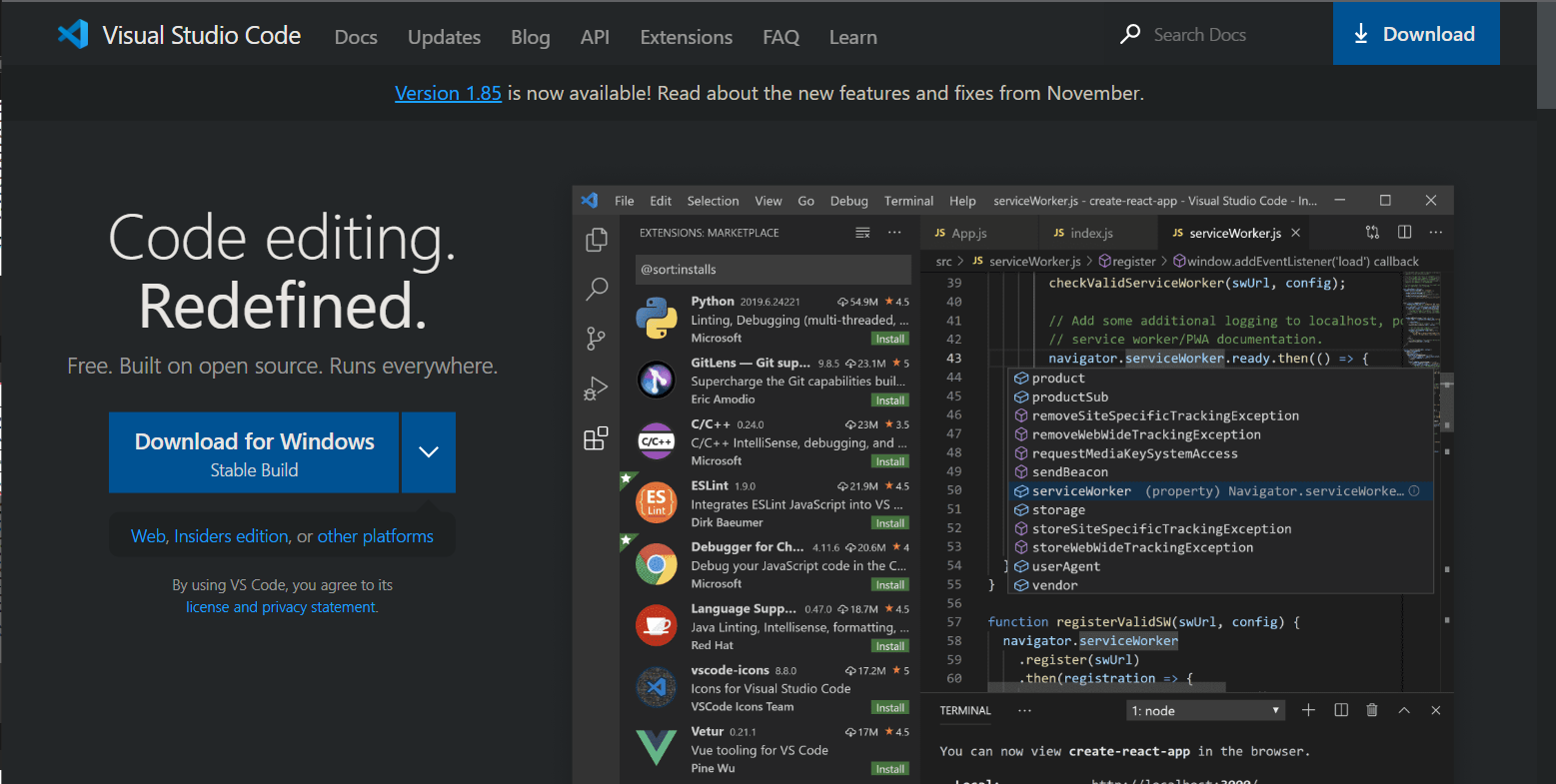
Task: Click the Debugger for Chrome extension icon
Action: tap(657, 564)
